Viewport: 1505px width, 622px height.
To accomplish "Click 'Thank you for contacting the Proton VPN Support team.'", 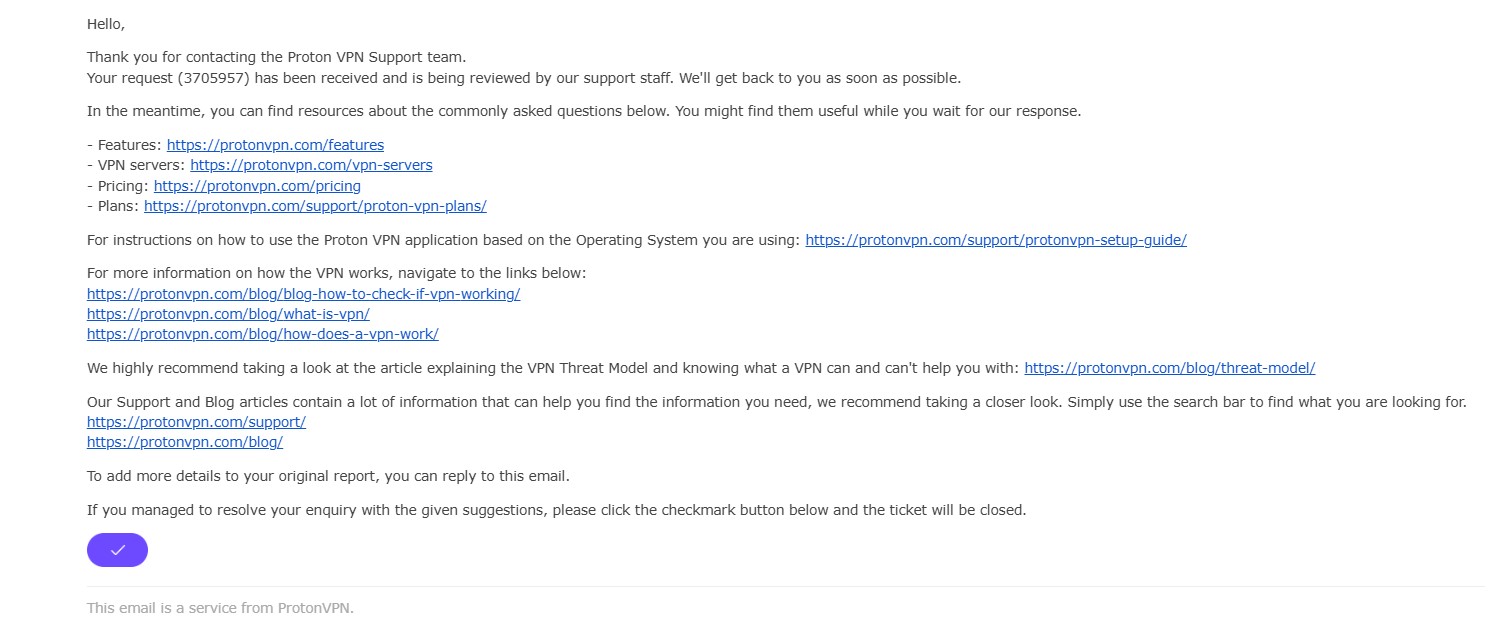I will [x=277, y=58].
